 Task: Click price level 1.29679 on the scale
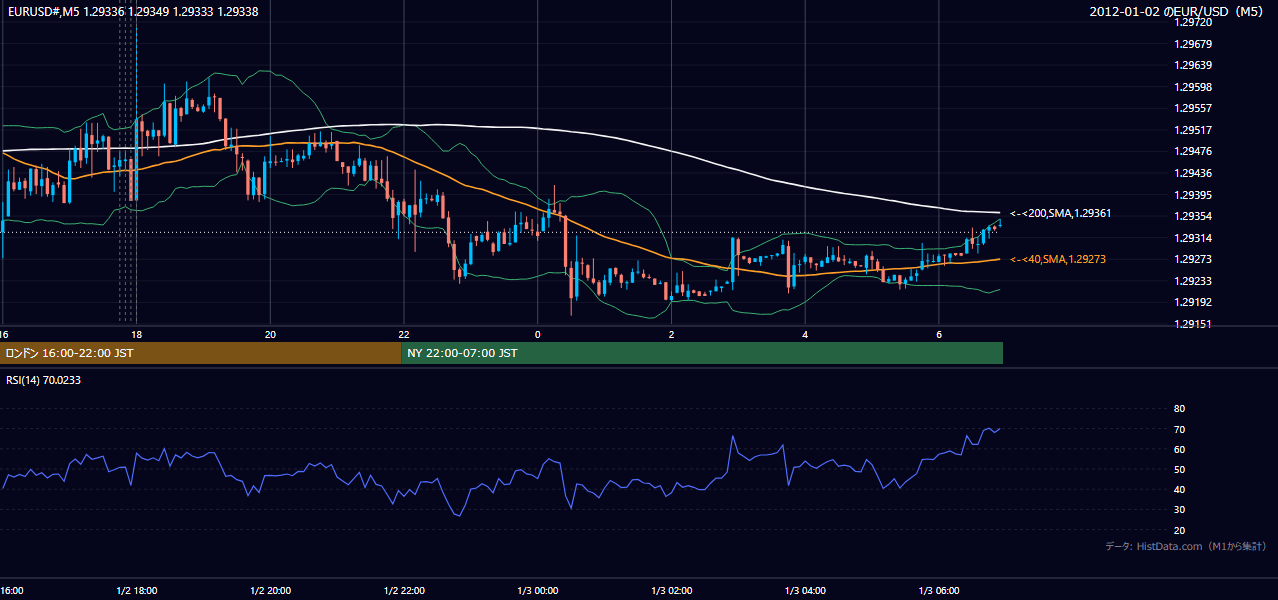click(1193, 44)
